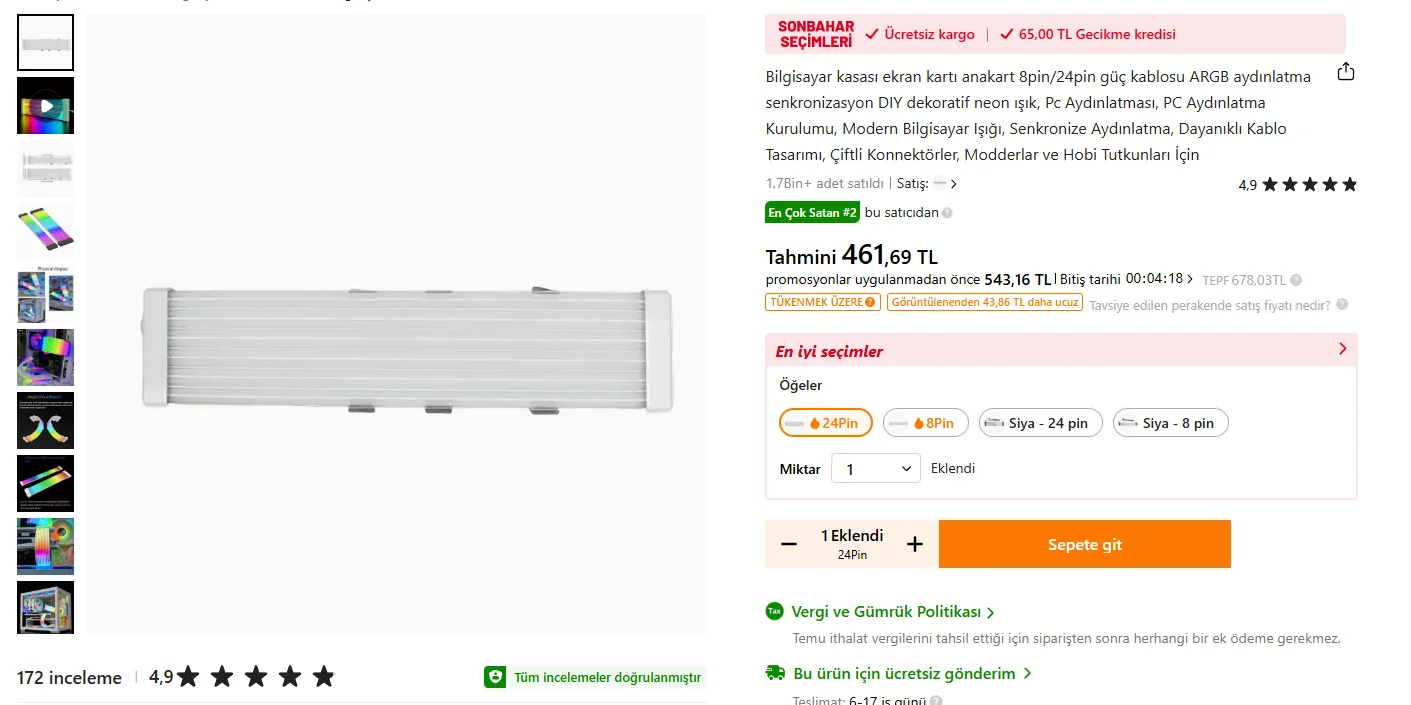Choose the 'Siya - 24 pin' variant
This screenshot has height=705, width=1411.
tap(1040, 423)
